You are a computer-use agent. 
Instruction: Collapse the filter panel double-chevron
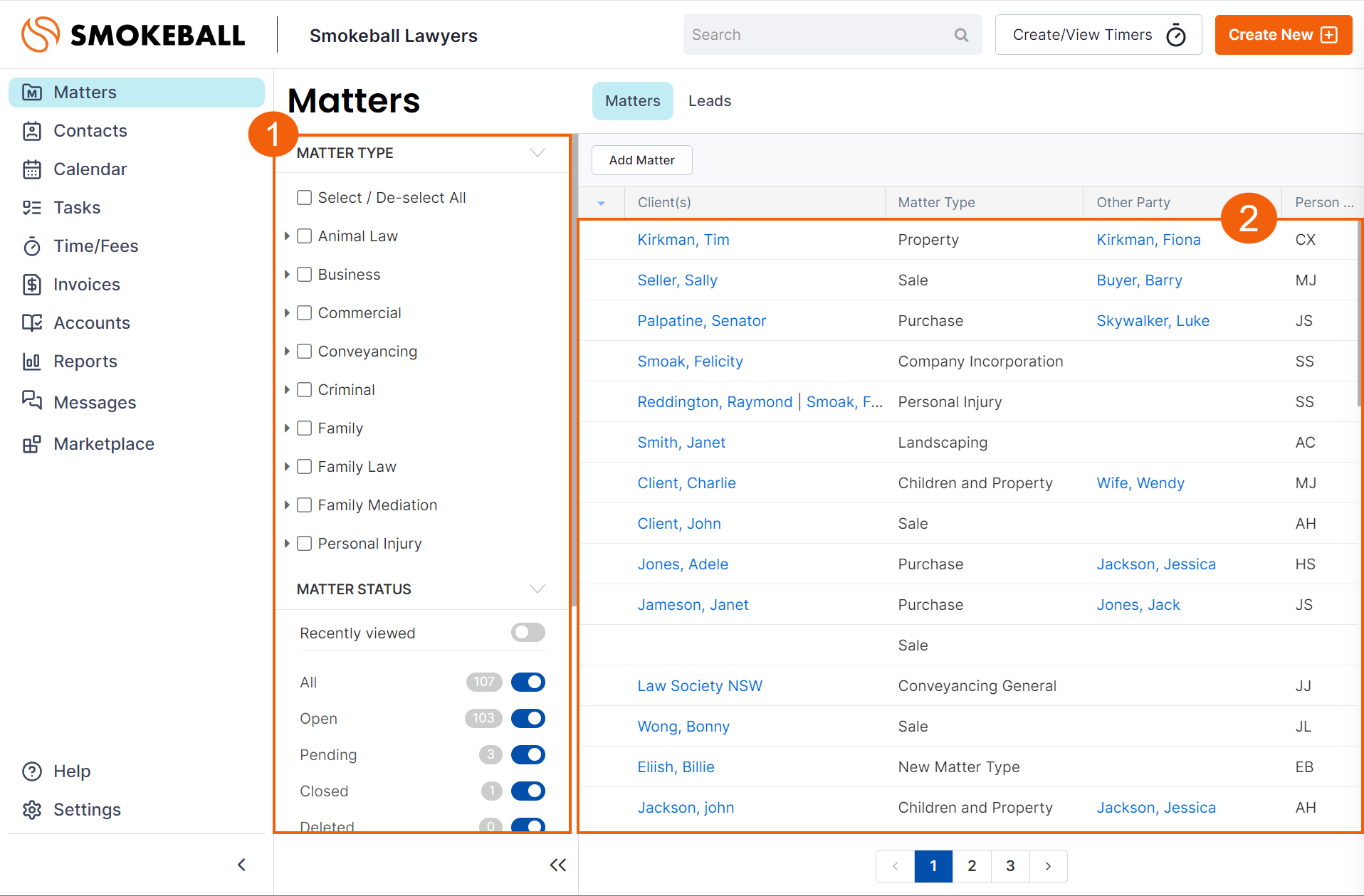(558, 865)
